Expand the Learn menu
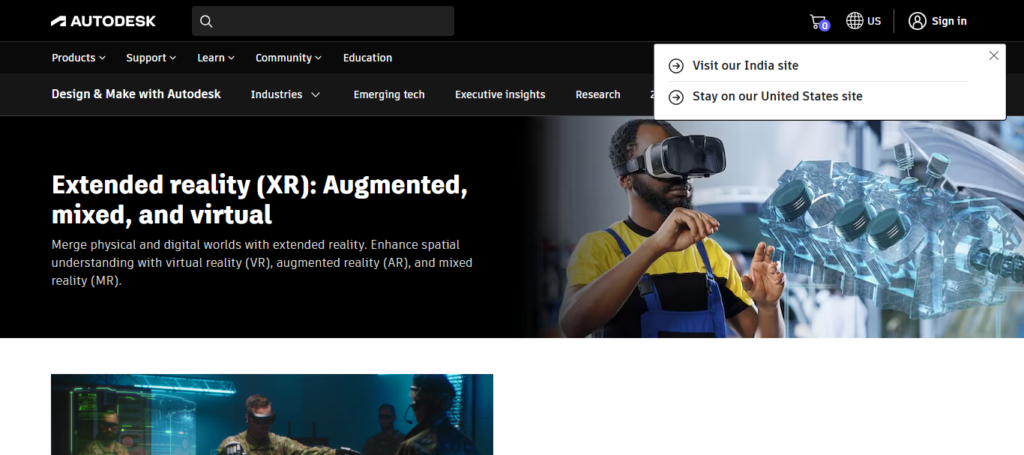Screen dimensions: 1024x455 [x=216, y=57]
